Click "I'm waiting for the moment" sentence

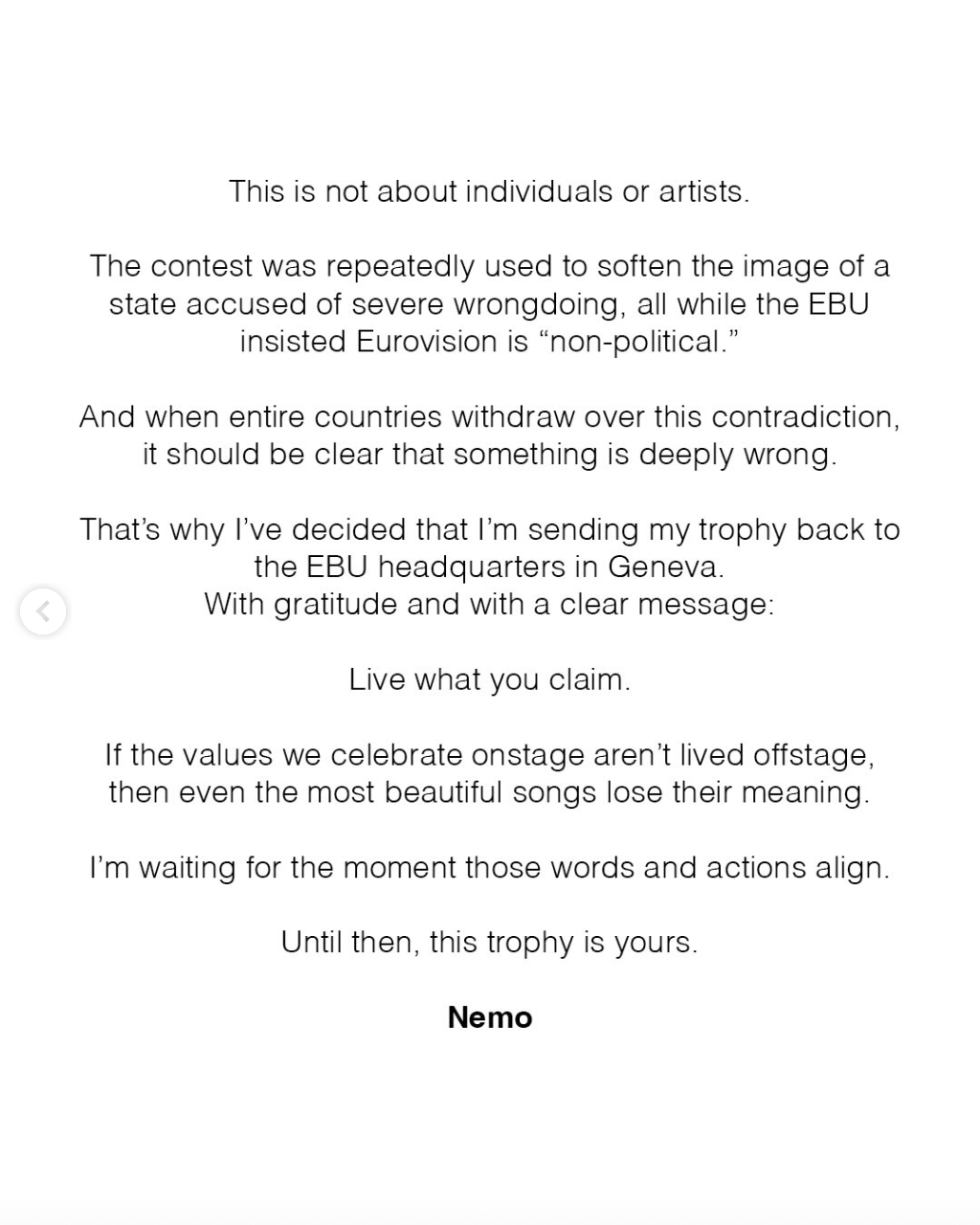click(489, 868)
